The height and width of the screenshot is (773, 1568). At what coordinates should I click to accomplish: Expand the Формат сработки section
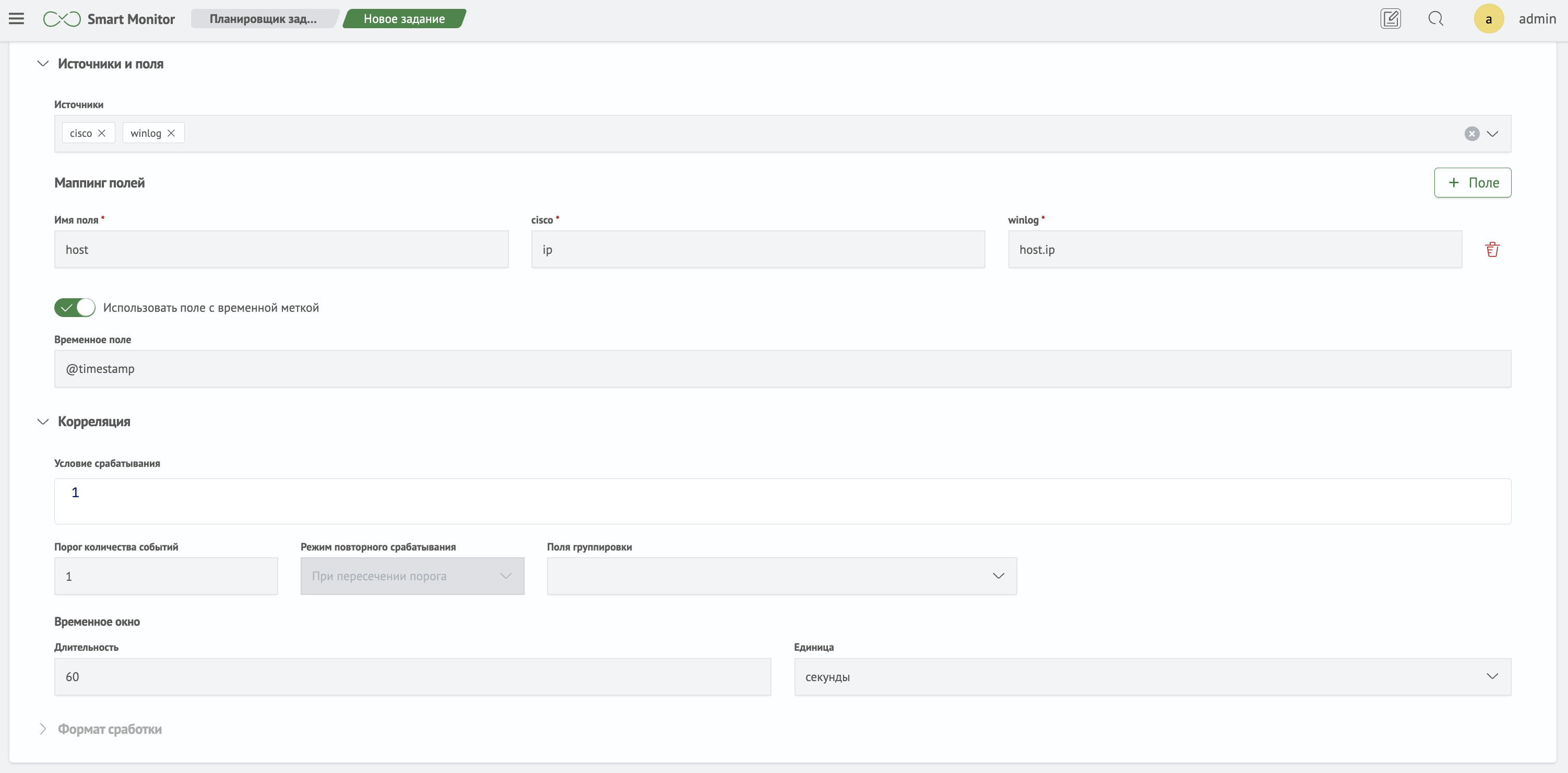pos(43,729)
